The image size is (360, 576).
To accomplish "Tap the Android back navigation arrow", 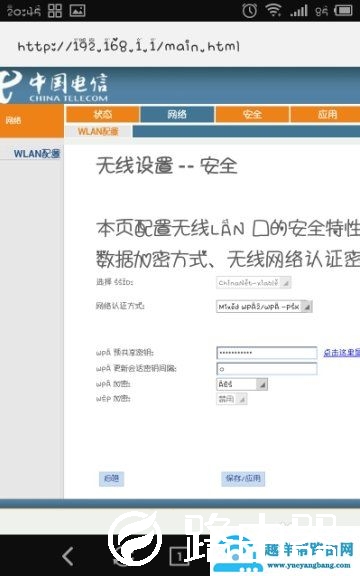I will (x=68, y=556).
